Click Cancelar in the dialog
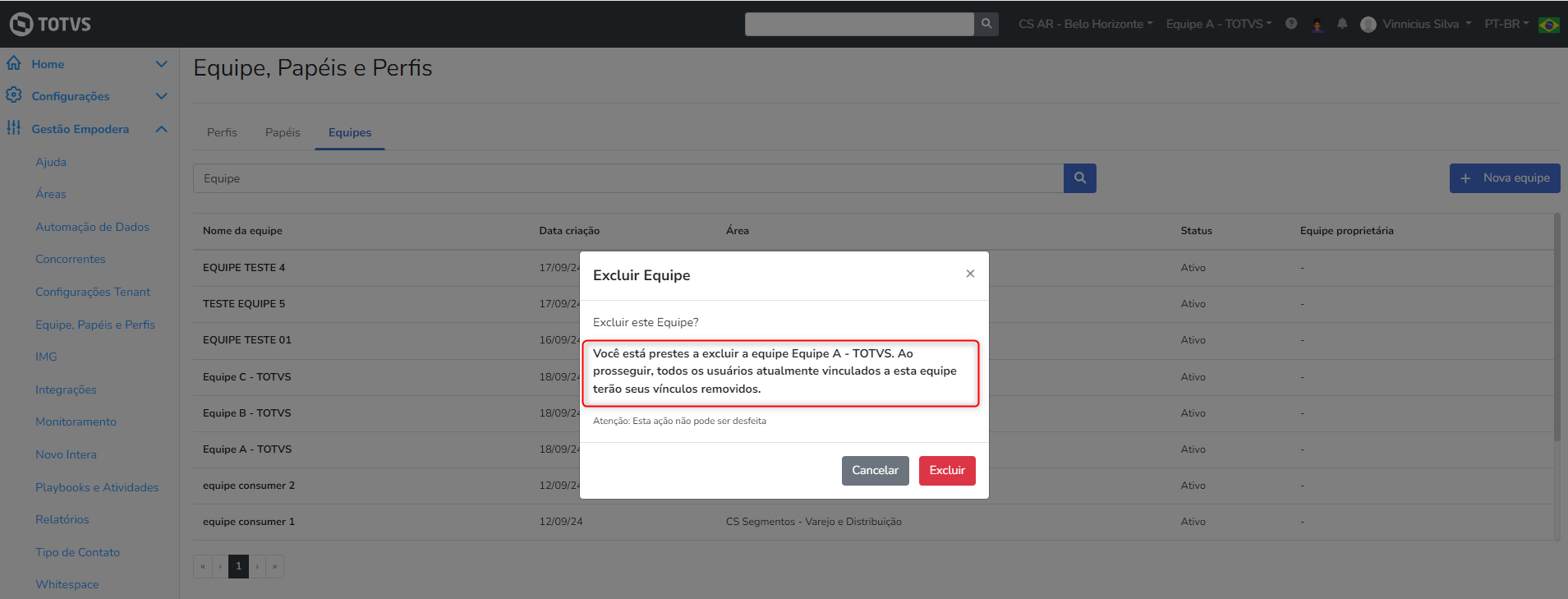The image size is (1568, 599). coord(875,470)
